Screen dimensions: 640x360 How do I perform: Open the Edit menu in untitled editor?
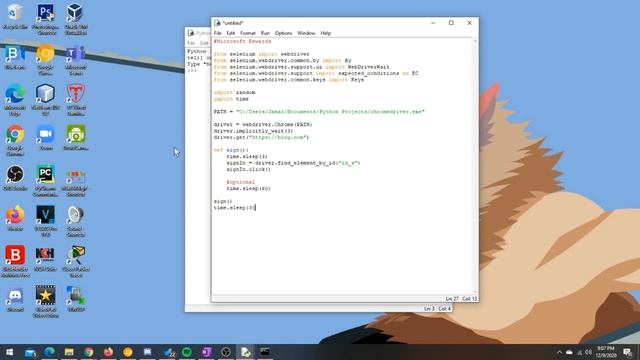click(x=231, y=33)
